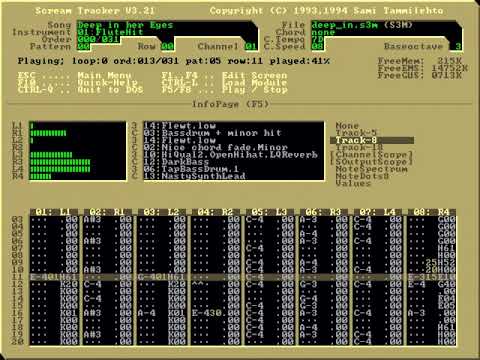480x360 pixels.
Task: Click the InfoPage (F5) heading
Action: 231,104
